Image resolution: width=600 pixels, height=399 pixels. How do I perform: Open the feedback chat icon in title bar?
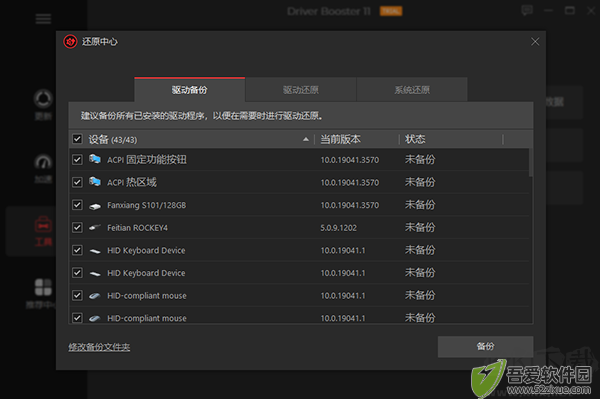point(527,10)
